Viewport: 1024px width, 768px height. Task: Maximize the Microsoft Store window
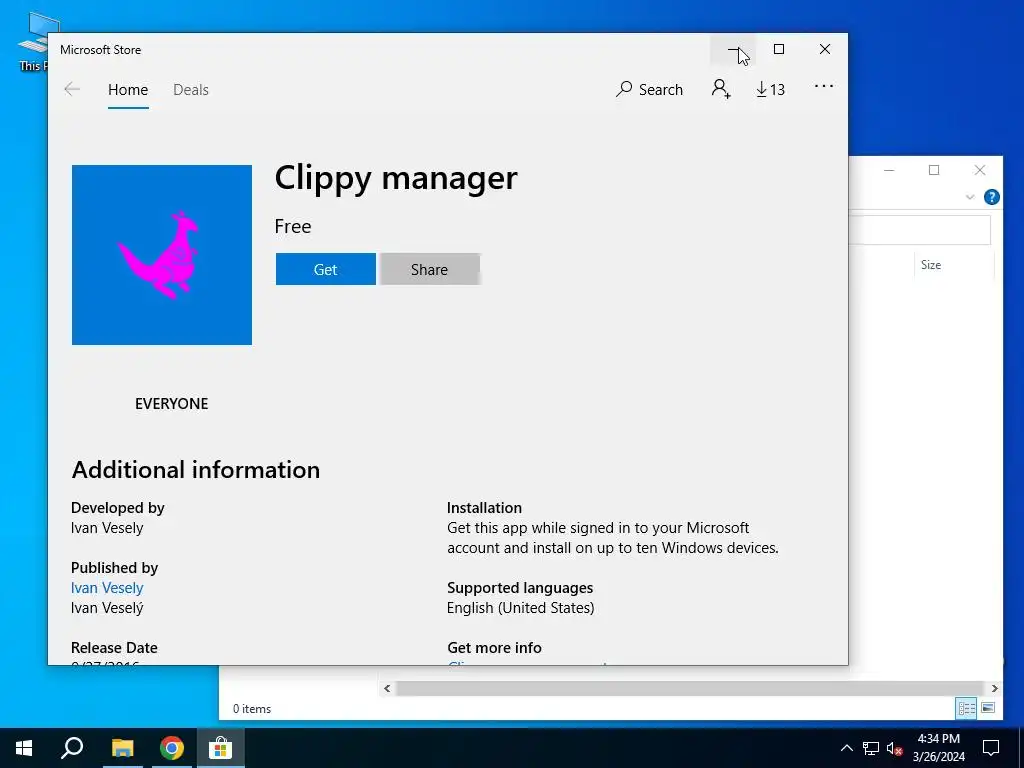click(778, 50)
